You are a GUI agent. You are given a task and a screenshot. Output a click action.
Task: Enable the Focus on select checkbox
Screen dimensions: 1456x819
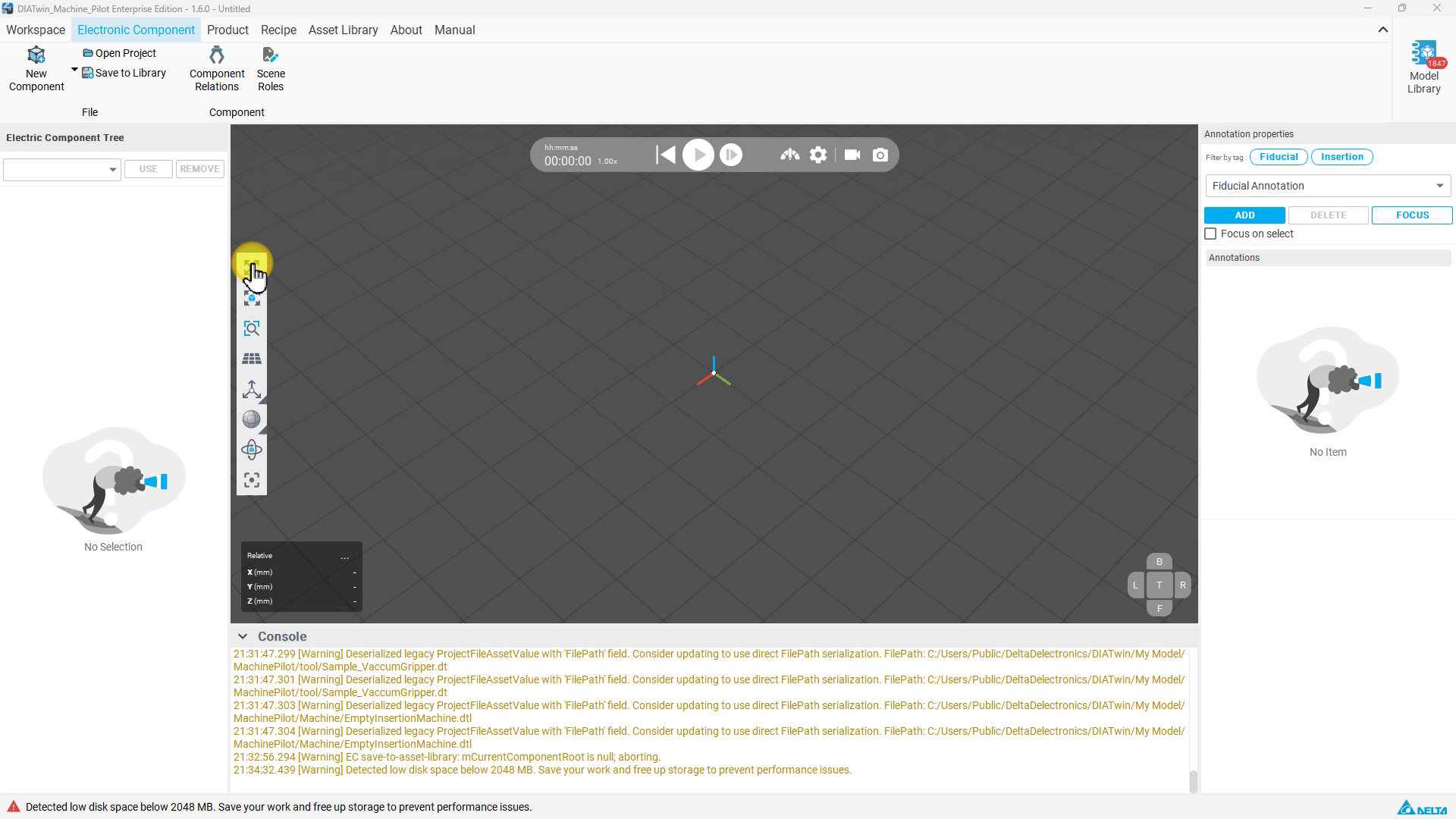[1210, 234]
